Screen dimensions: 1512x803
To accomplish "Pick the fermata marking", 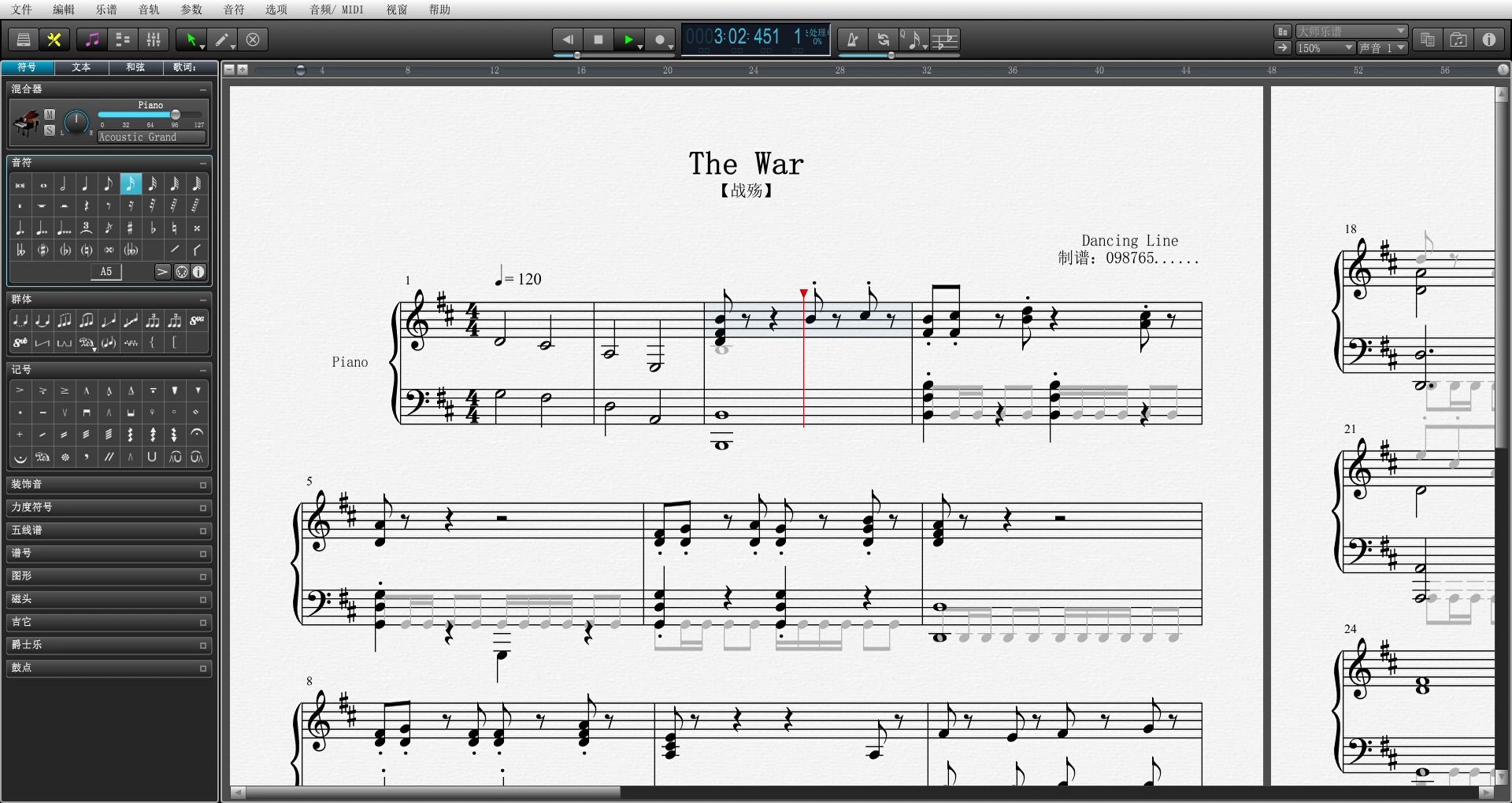I will point(197,434).
